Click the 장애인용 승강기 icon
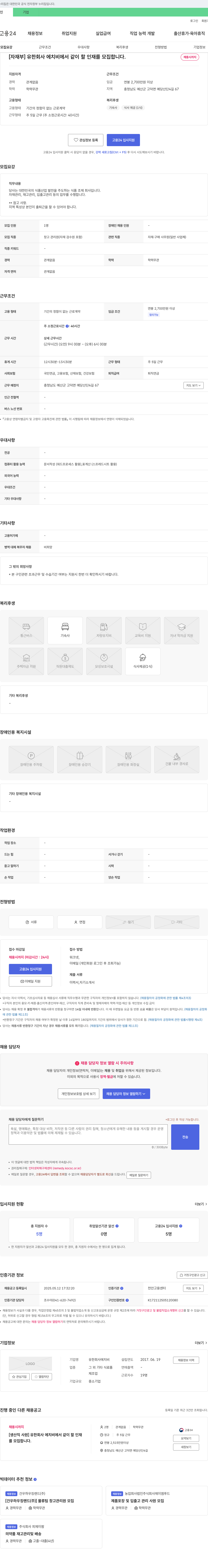The image size is (208, 1568). [80, 760]
